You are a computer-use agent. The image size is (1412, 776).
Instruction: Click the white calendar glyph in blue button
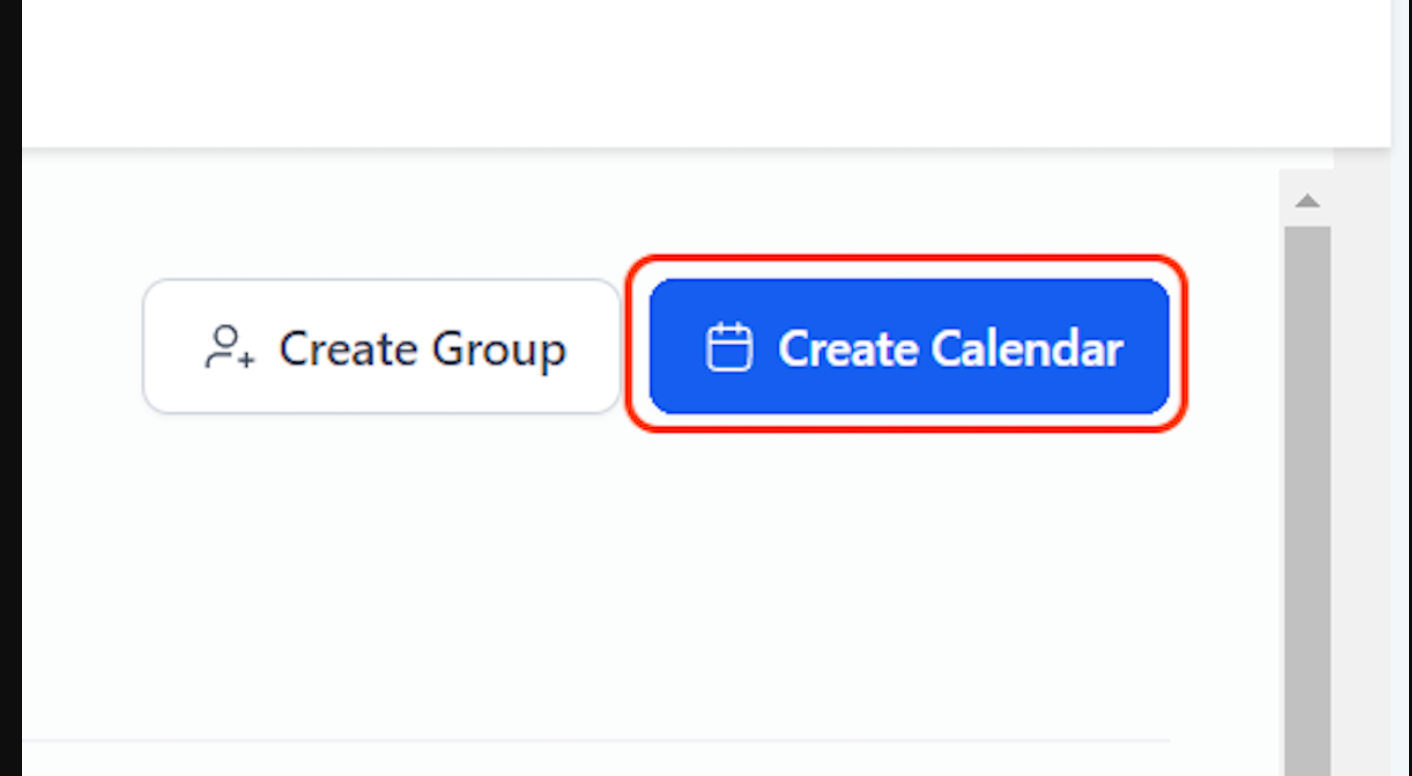pyautogui.click(x=728, y=347)
